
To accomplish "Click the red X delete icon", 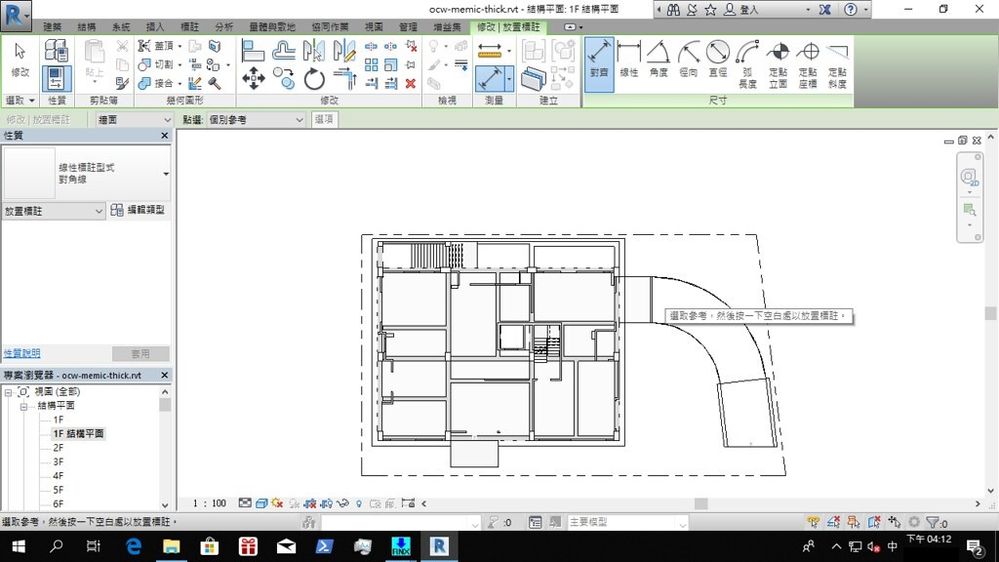I will pos(410,83).
